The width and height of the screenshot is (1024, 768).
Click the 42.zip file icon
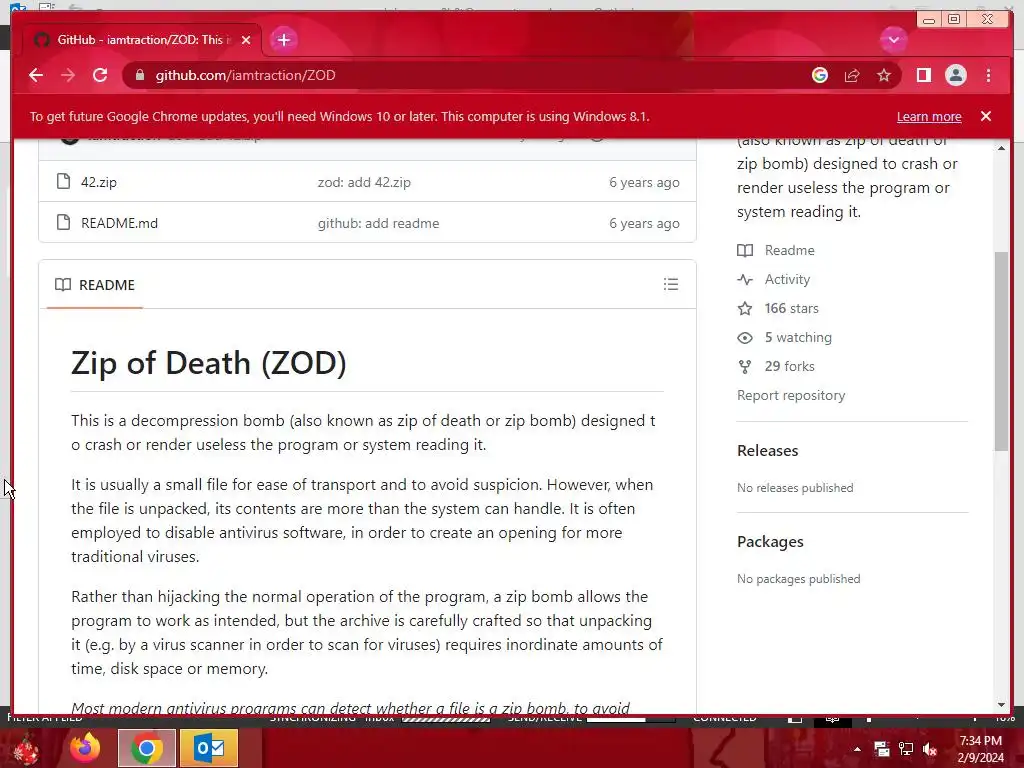(x=63, y=181)
